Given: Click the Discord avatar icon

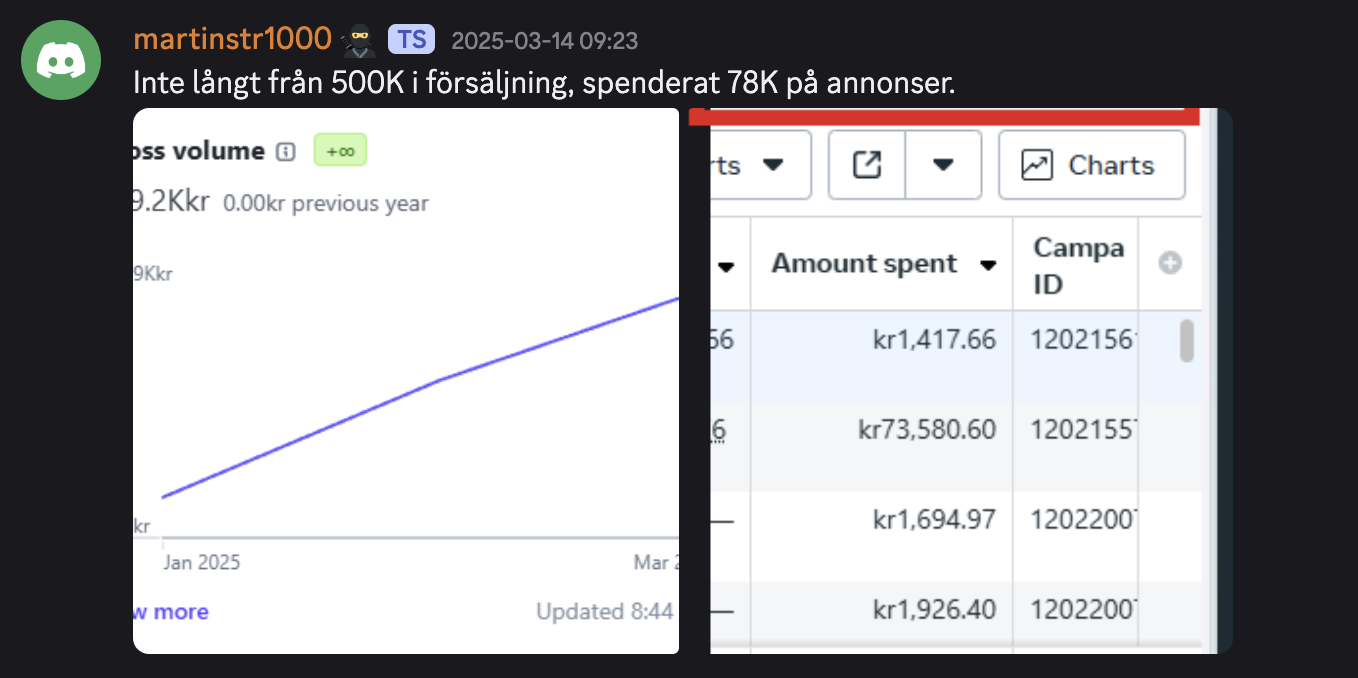Looking at the screenshot, I should click(x=61, y=60).
